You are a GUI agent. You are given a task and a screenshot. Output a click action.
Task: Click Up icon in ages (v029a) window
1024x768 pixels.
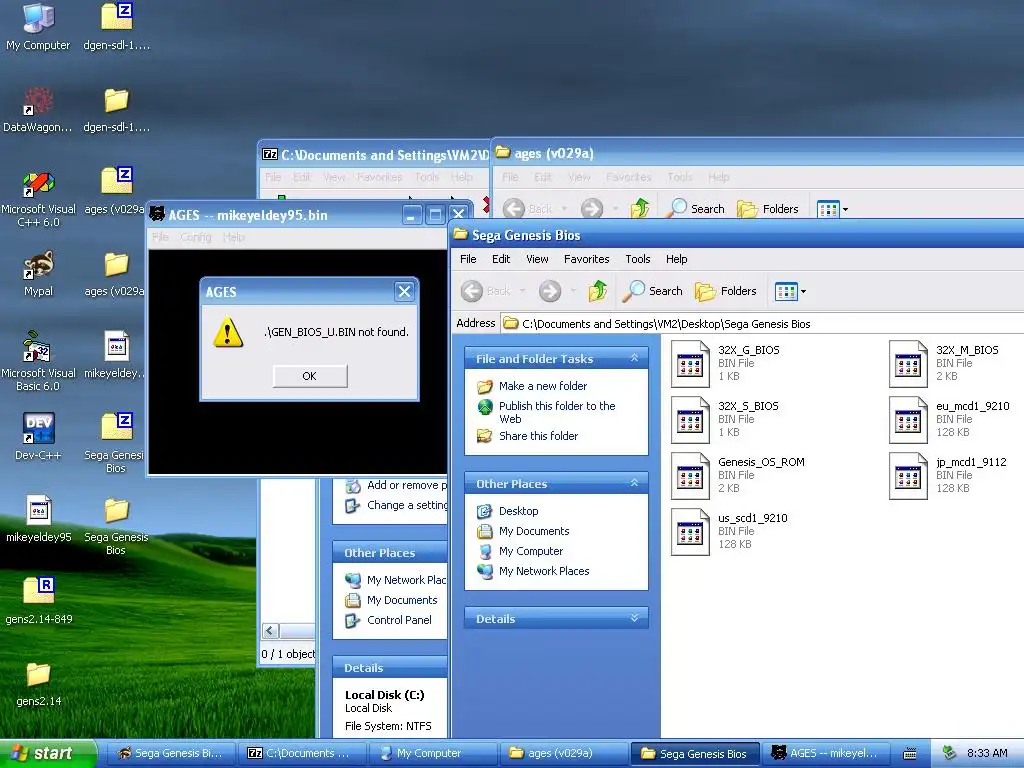click(640, 208)
